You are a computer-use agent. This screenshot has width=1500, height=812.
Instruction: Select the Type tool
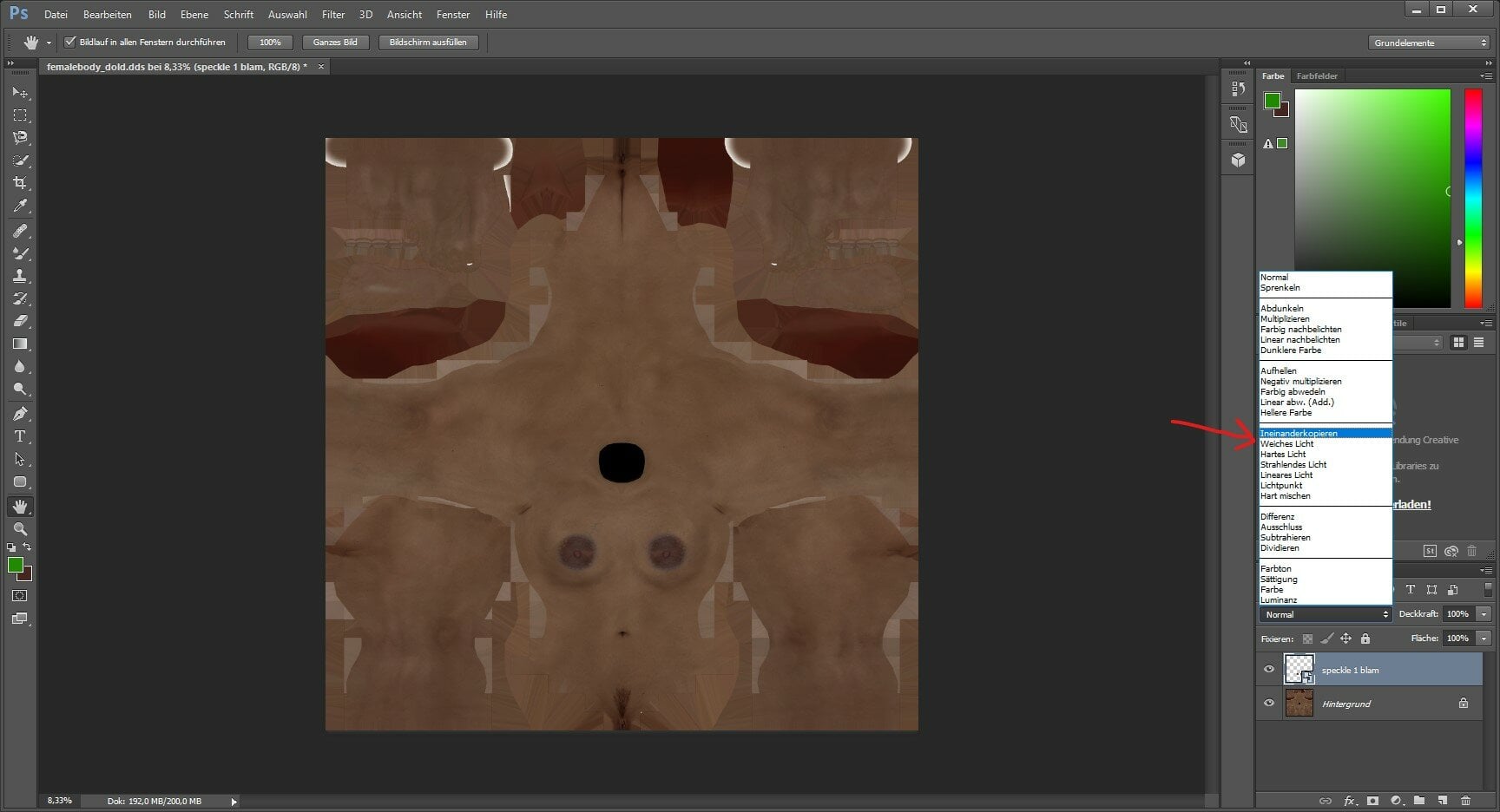pos(20,436)
